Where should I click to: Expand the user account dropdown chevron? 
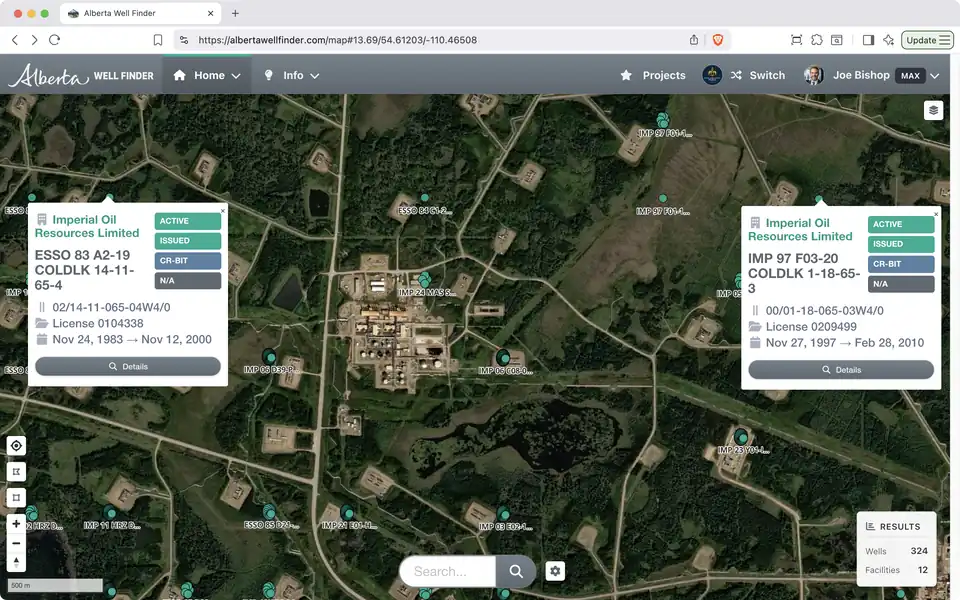(934, 76)
